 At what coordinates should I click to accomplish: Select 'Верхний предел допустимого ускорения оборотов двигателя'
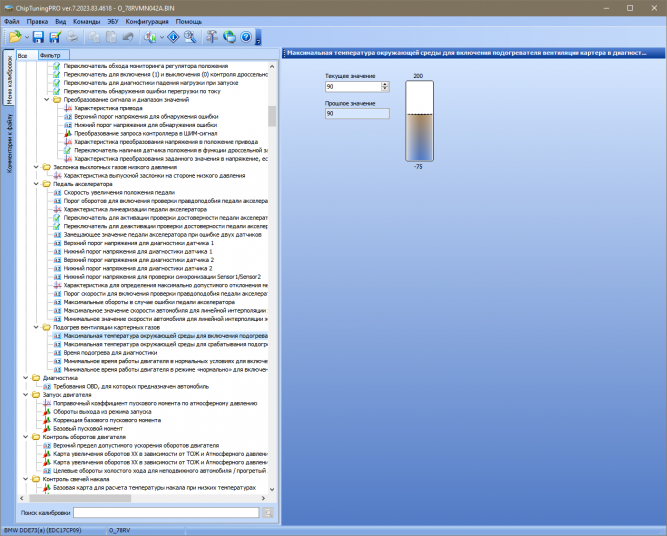(136, 445)
